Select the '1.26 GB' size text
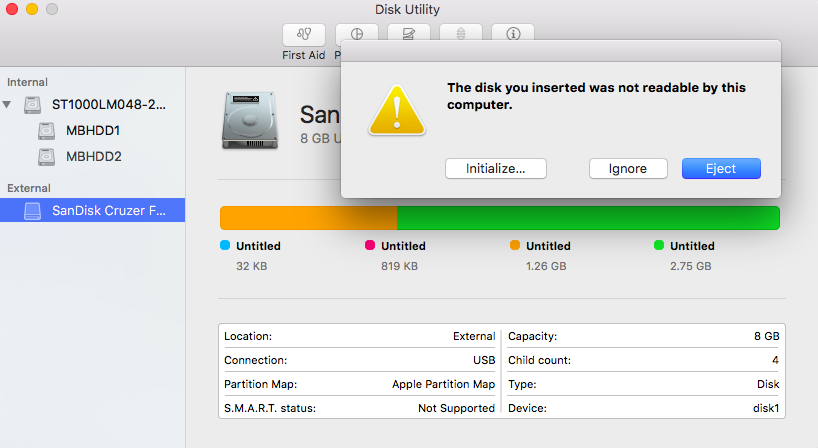The width and height of the screenshot is (818, 448). click(x=546, y=267)
